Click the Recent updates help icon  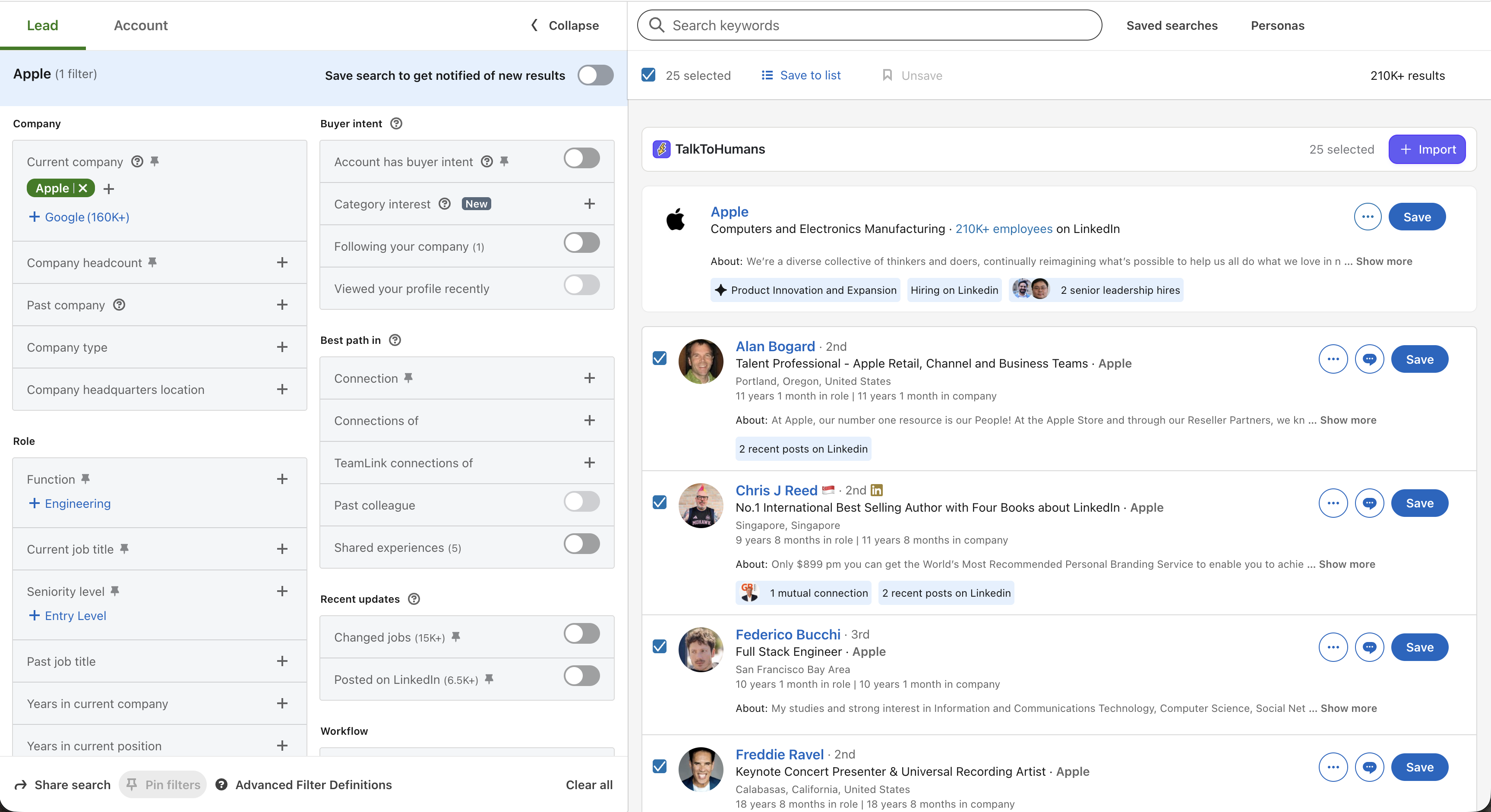coord(414,598)
